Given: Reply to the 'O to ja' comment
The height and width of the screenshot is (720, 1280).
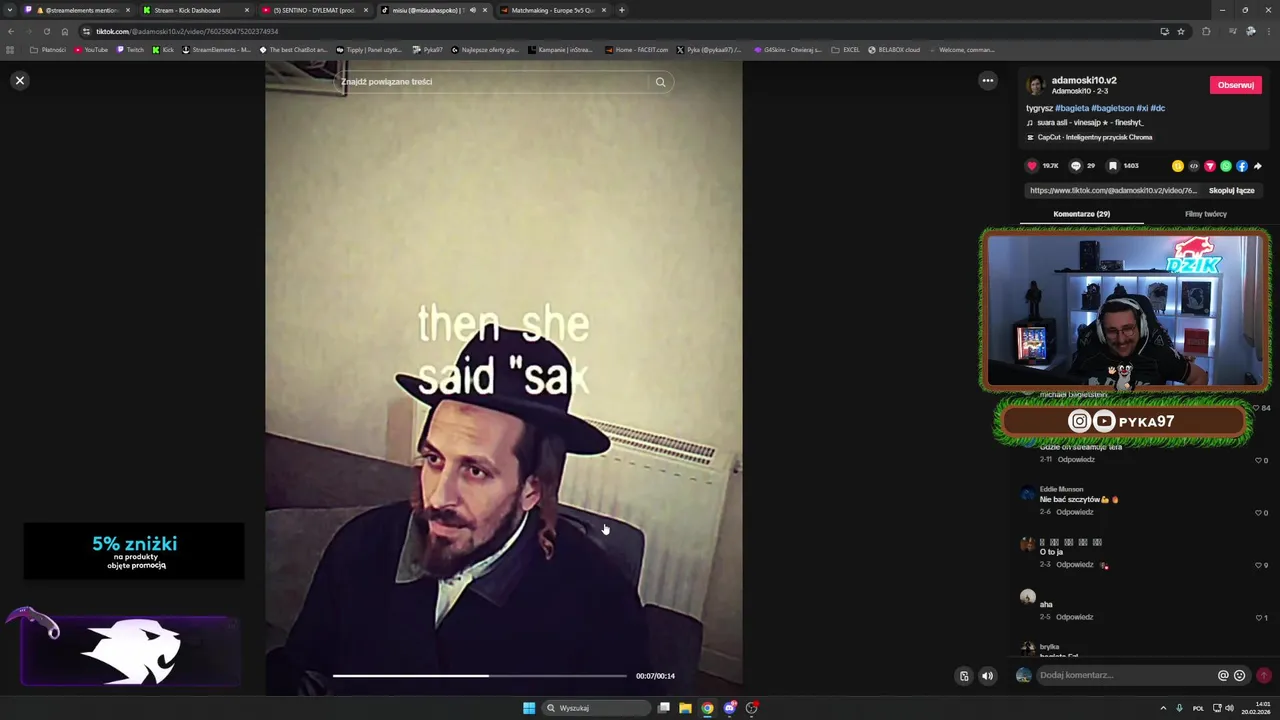Looking at the screenshot, I should pos(1075,565).
